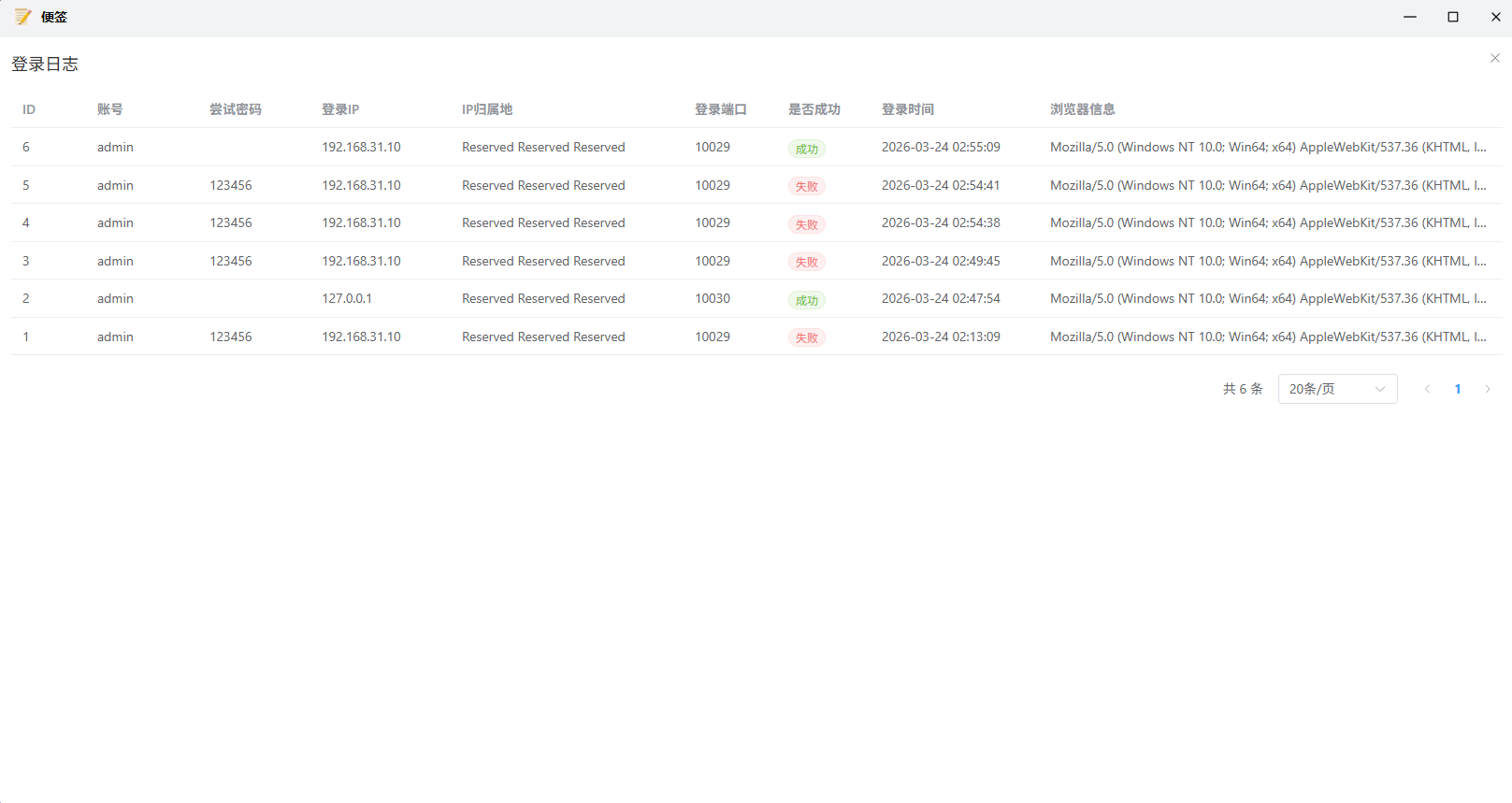
Task: Close the 登录日志 panel with X icon
Action: pos(1494,58)
